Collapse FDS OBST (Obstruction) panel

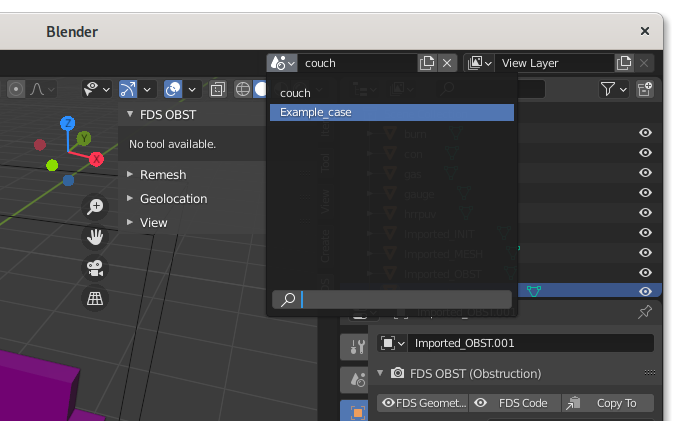click(380, 373)
